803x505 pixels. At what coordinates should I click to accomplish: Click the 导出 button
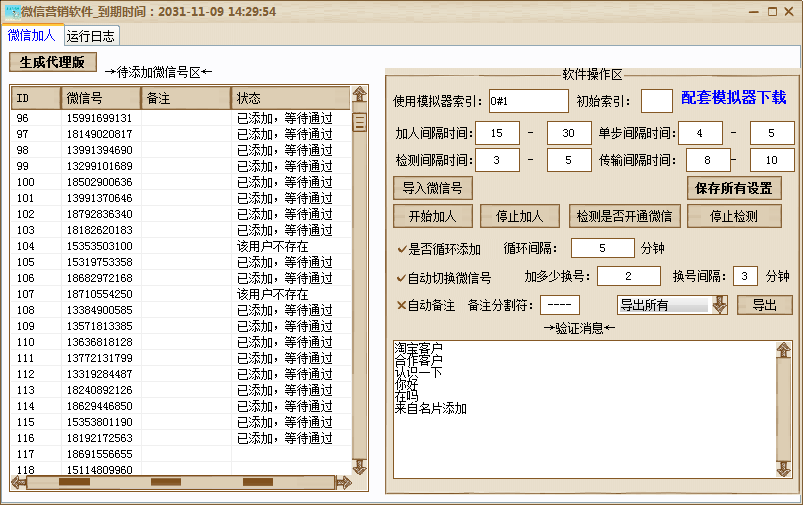click(765, 305)
